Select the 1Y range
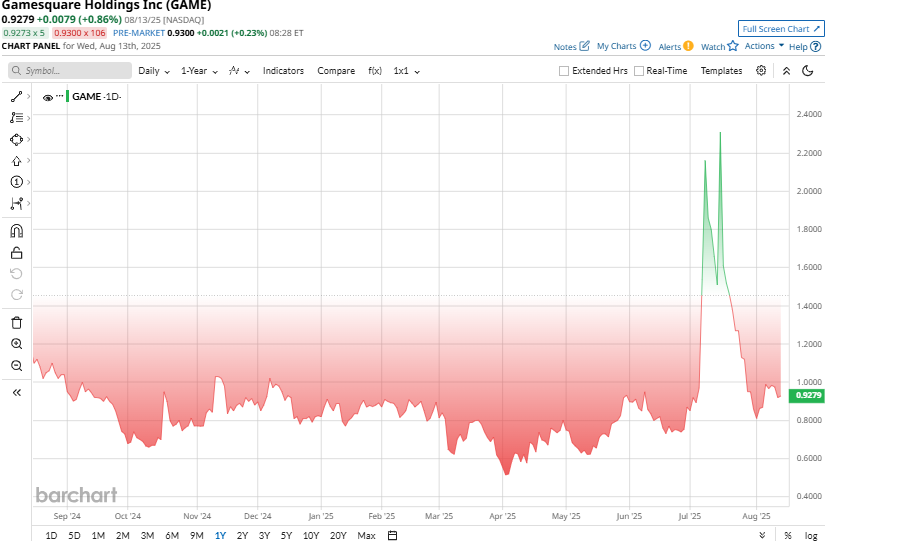The image size is (919, 541). pos(220,535)
